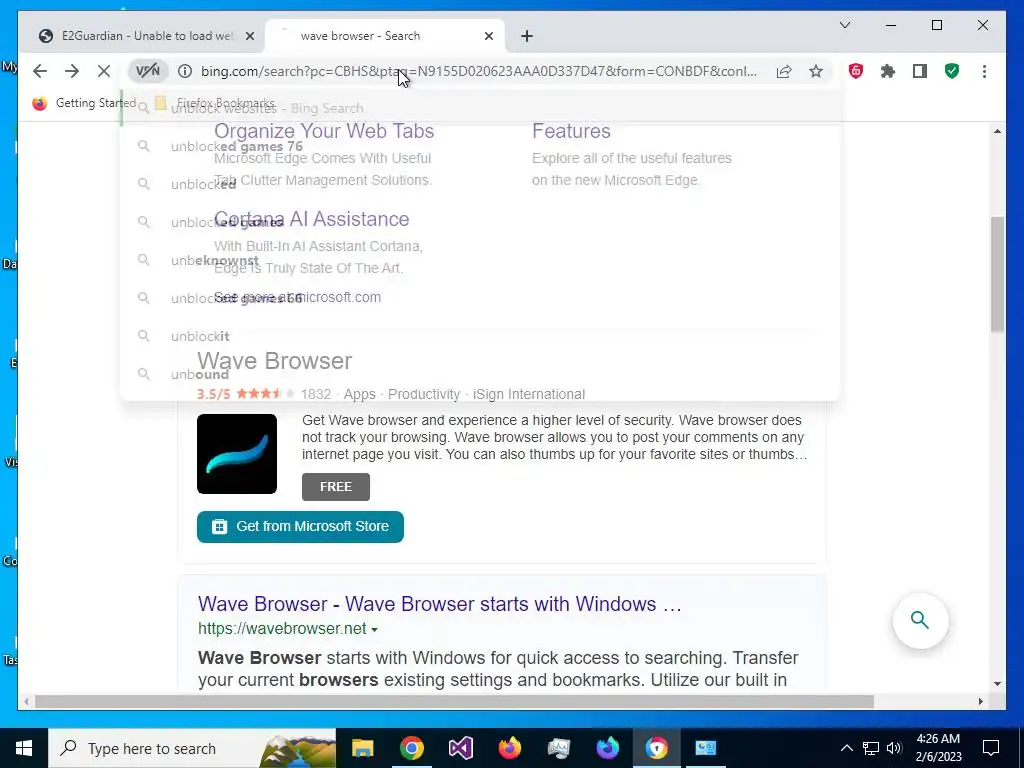Open File Explorer from the taskbar

click(362, 748)
